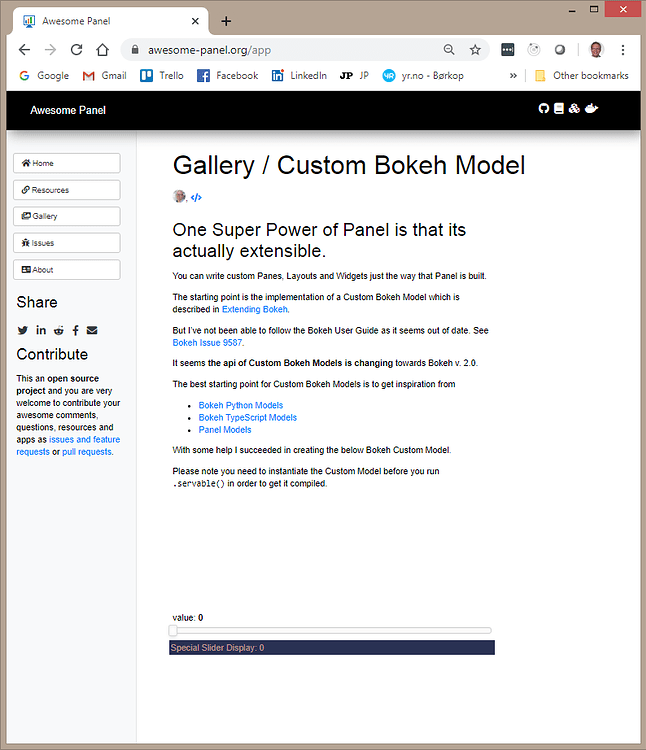The image size is (646, 750).
Task: Click the author avatar under the title
Action: (x=179, y=196)
